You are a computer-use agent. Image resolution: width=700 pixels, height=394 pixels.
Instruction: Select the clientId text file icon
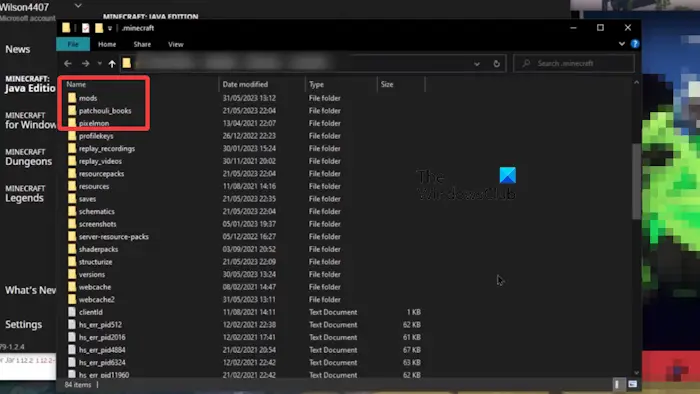pos(72,312)
